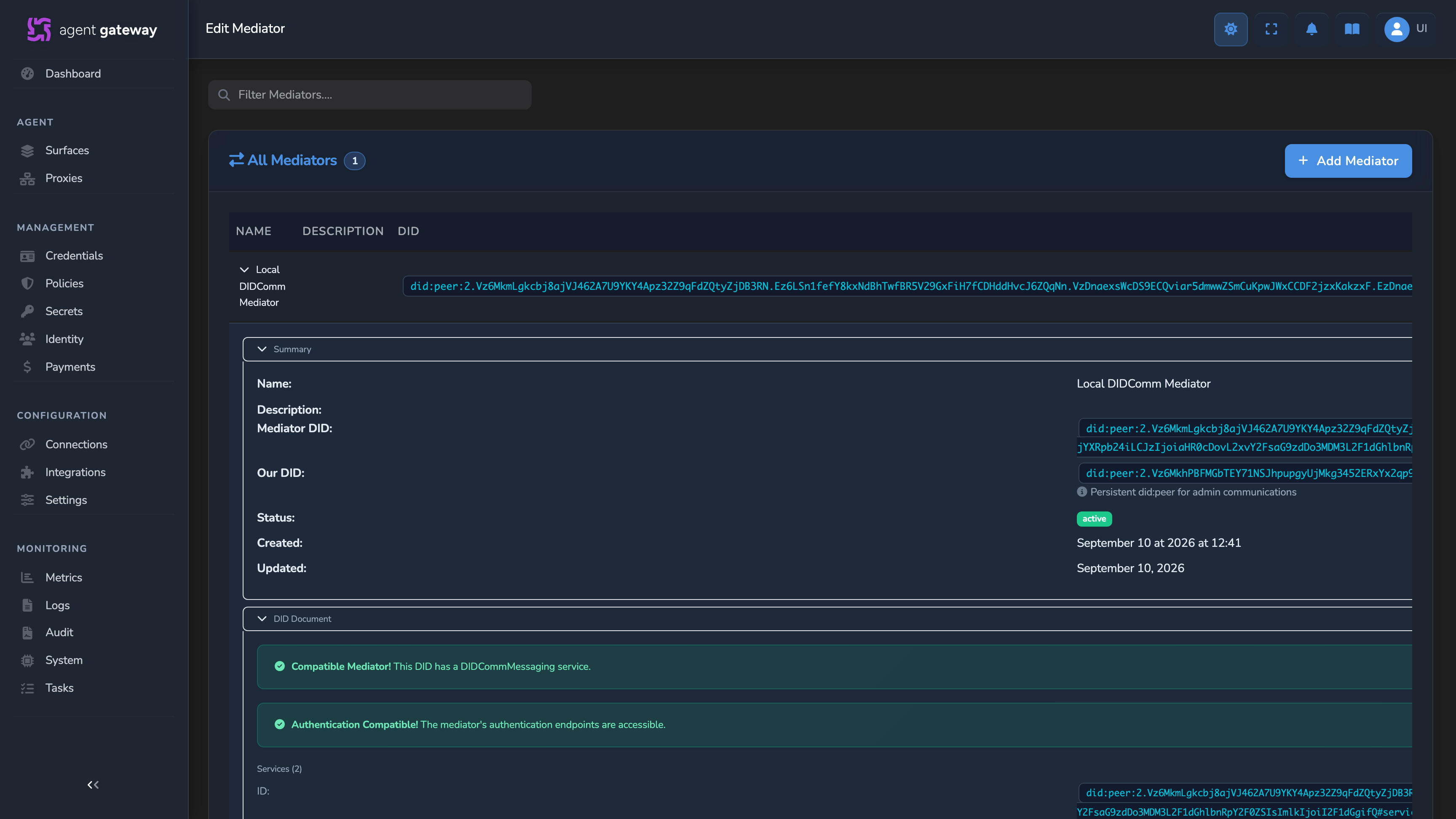Click the Compatible Mediator alert message
Viewport: 1456px width, 819px height.
point(834,667)
